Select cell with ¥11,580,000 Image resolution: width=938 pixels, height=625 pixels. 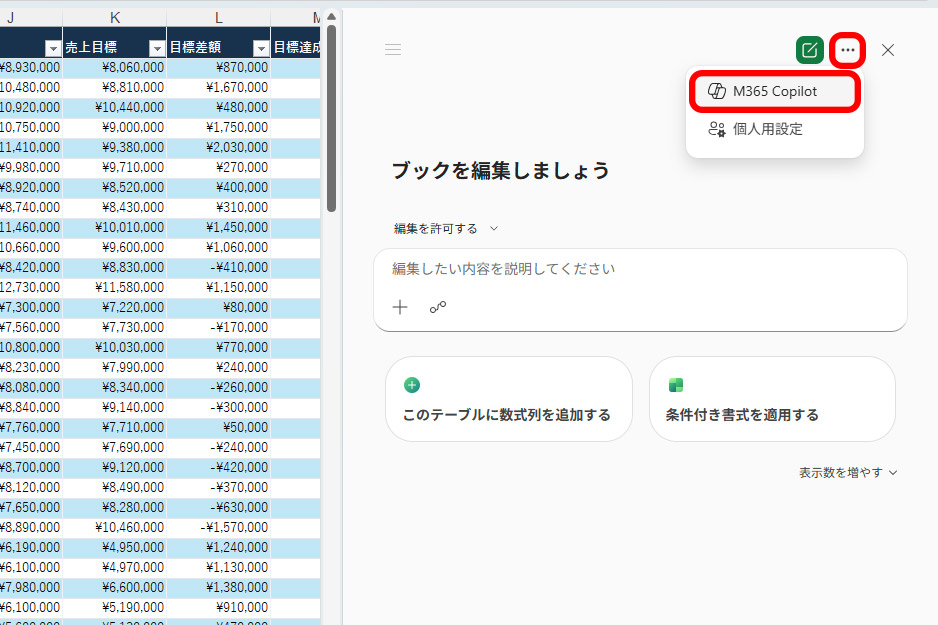click(x=115, y=288)
